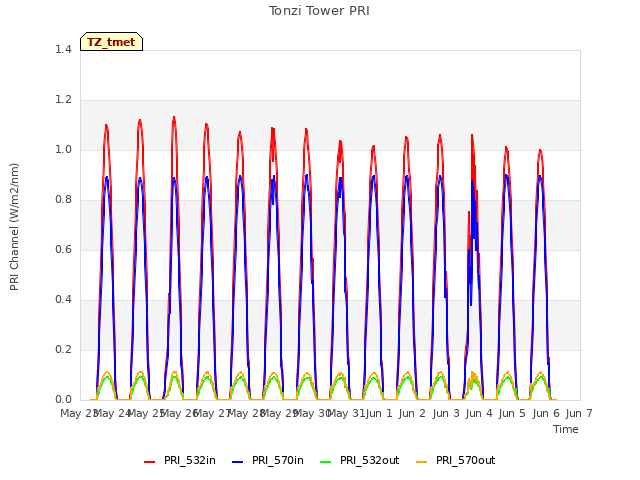Click the Jun 7 x-axis date label
Image resolution: width=640 pixels, height=480 pixels.
click(579, 413)
